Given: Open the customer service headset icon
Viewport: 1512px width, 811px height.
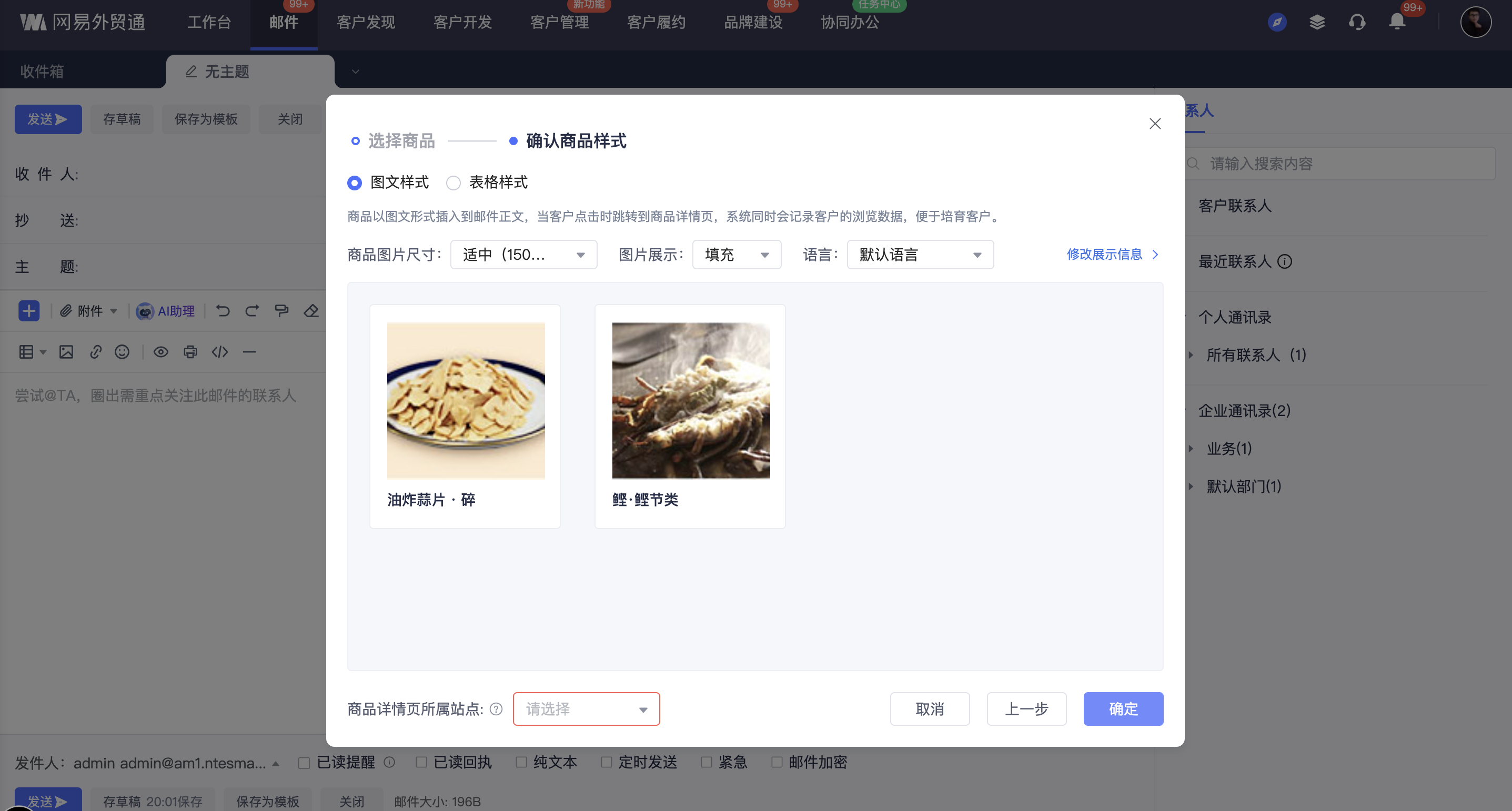Looking at the screenshot, I should [x=1356, y=22].
